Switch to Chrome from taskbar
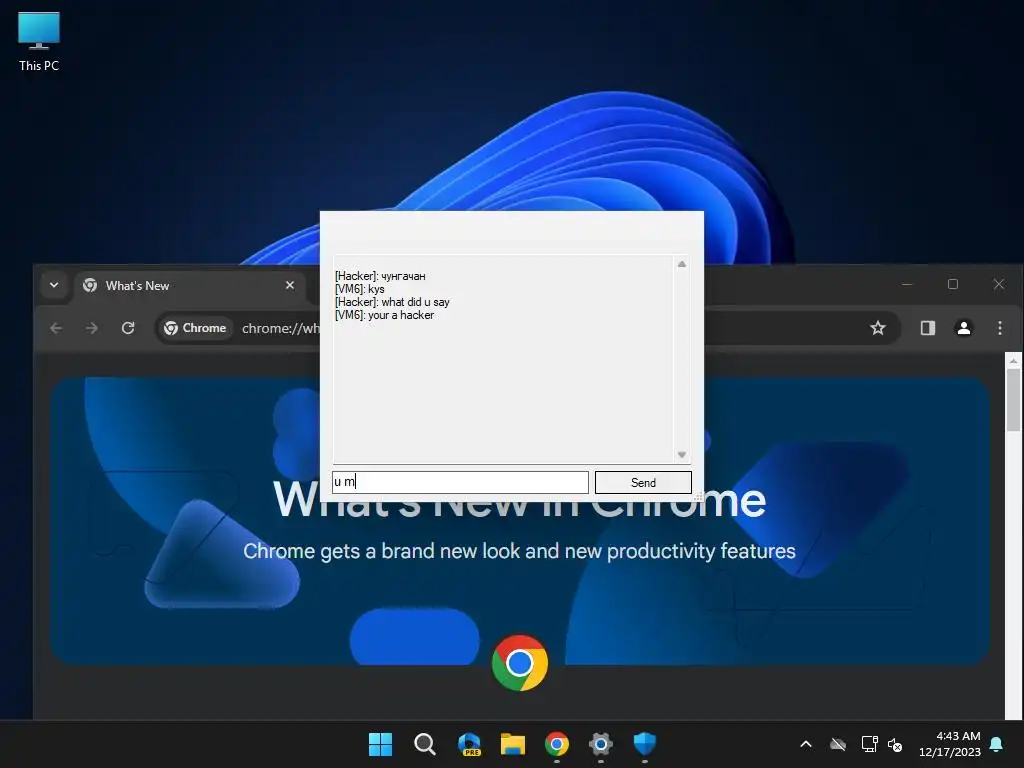This screenshot has width=1024, height=768. pos(556,744)
